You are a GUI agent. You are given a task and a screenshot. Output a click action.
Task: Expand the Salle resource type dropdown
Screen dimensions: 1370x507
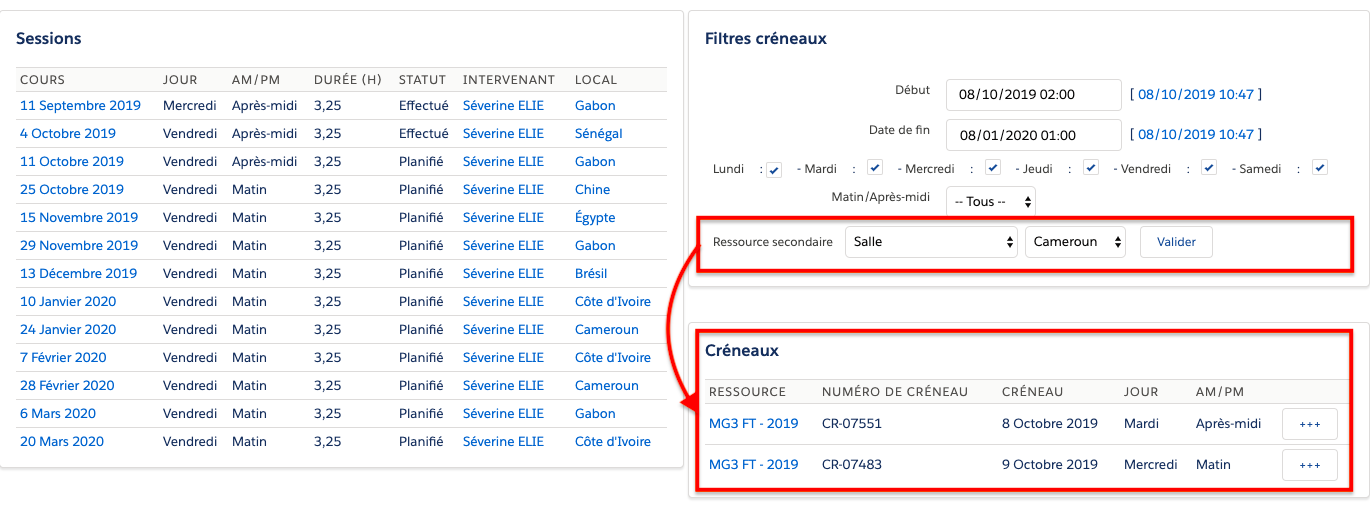[930, 242]
